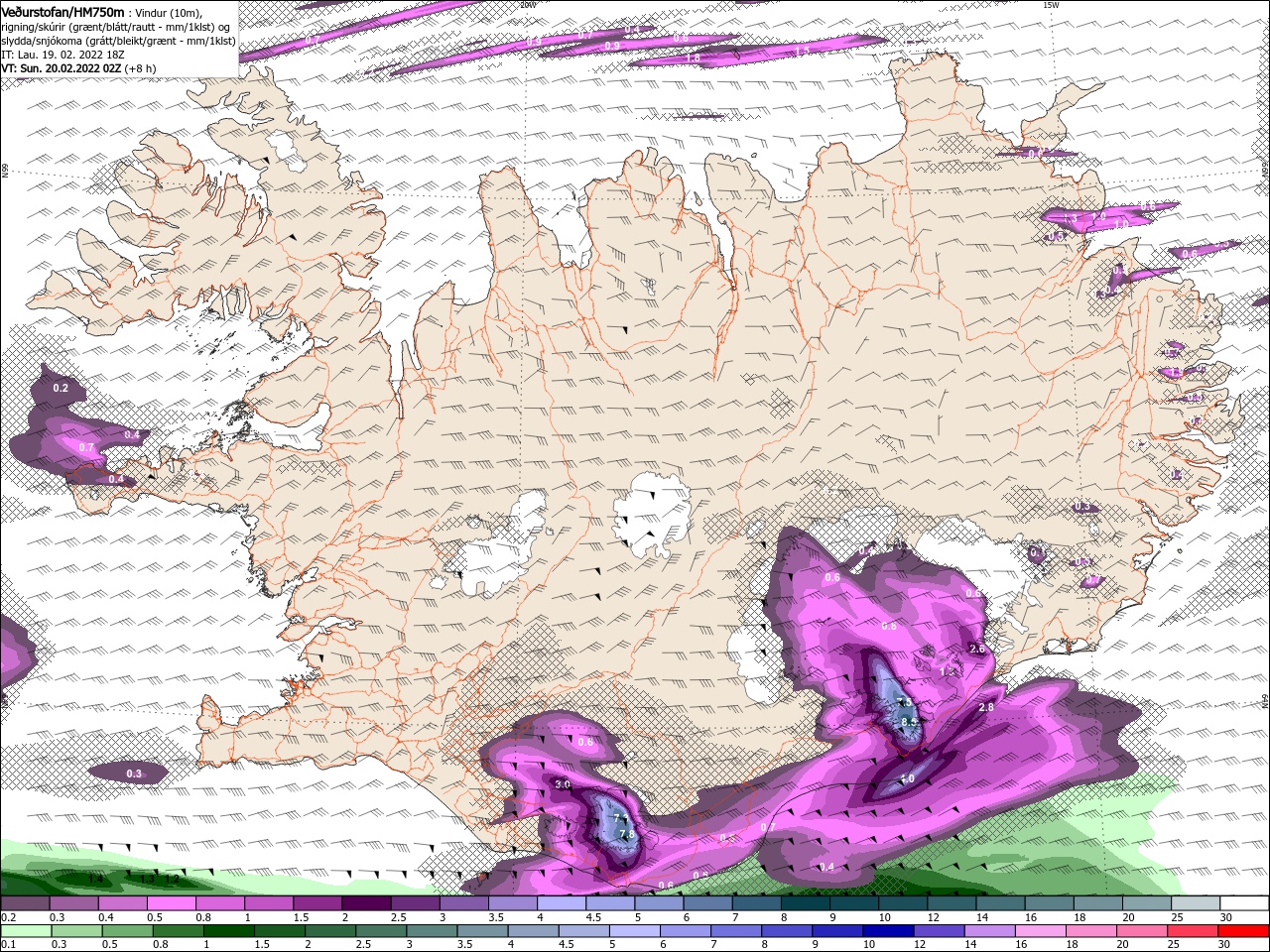Click the Veðurstofan/HM750m title text
This screenshot has width=1270, height=952.
coord(63,12)
